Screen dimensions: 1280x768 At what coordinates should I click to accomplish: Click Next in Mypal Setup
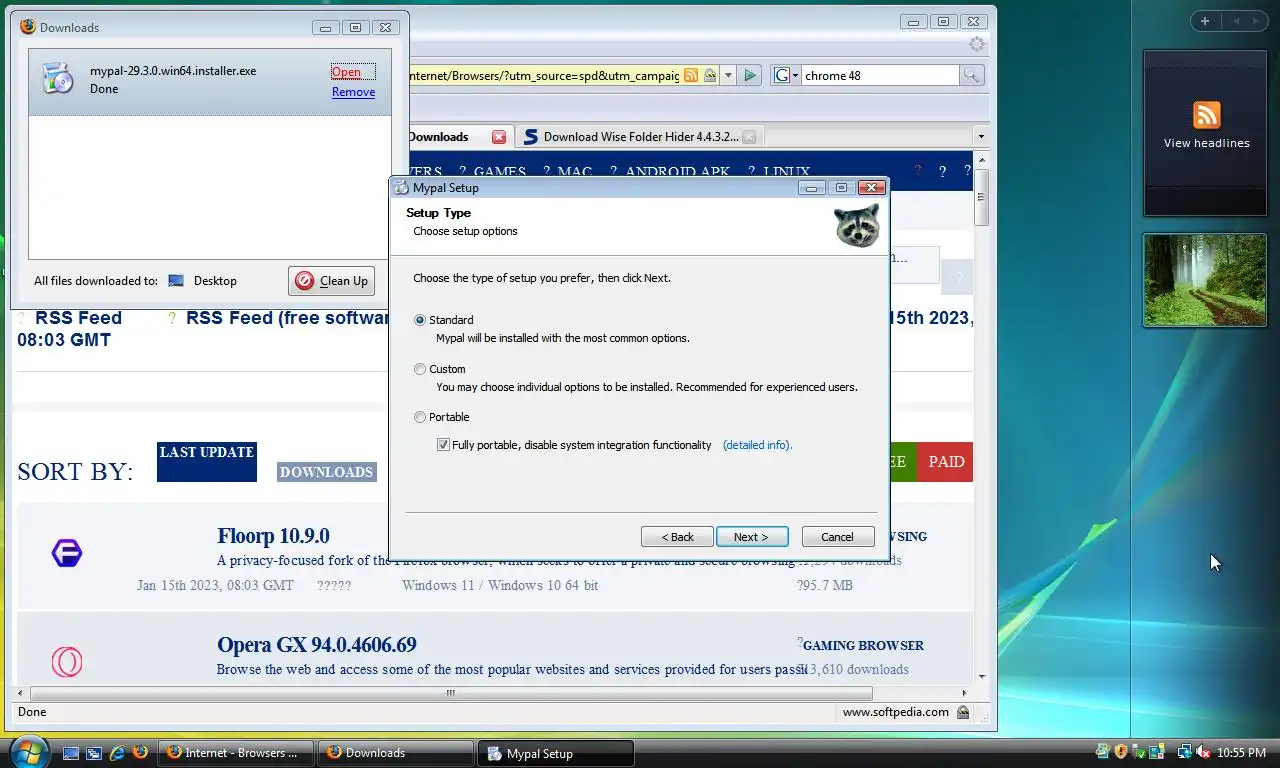pyautogui.click(x=752, y=537)
